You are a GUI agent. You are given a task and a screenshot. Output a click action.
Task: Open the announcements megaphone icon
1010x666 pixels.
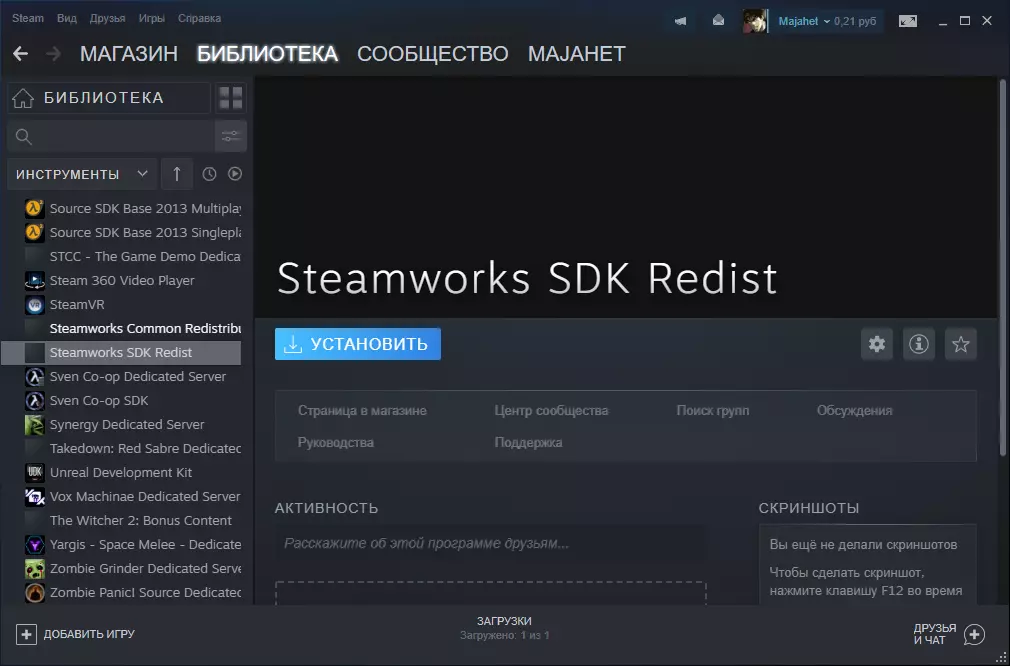(680, 21)
